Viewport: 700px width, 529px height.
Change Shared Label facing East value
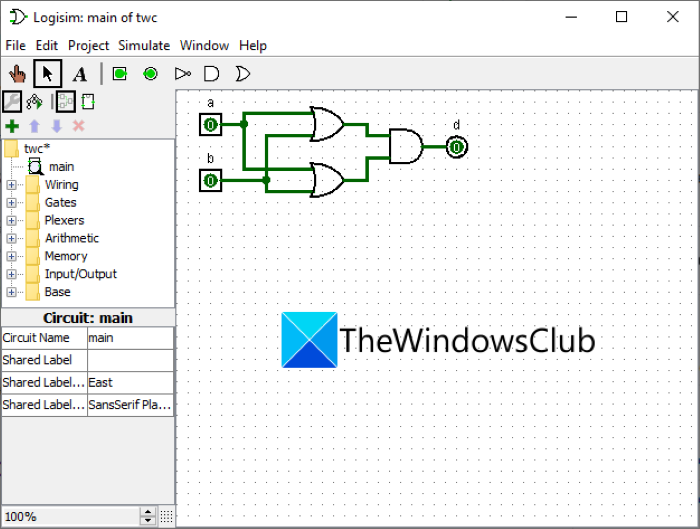(x=130, y=383)
